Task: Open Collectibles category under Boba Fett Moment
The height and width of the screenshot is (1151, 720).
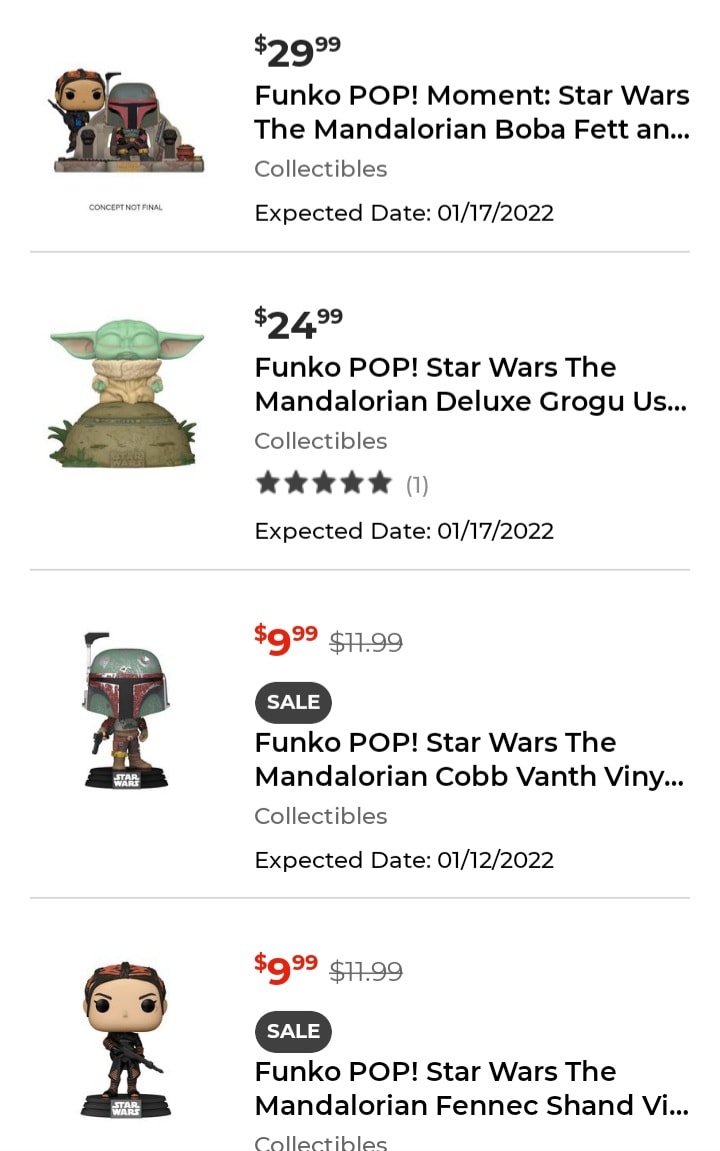Action: (x=320, y=169)
